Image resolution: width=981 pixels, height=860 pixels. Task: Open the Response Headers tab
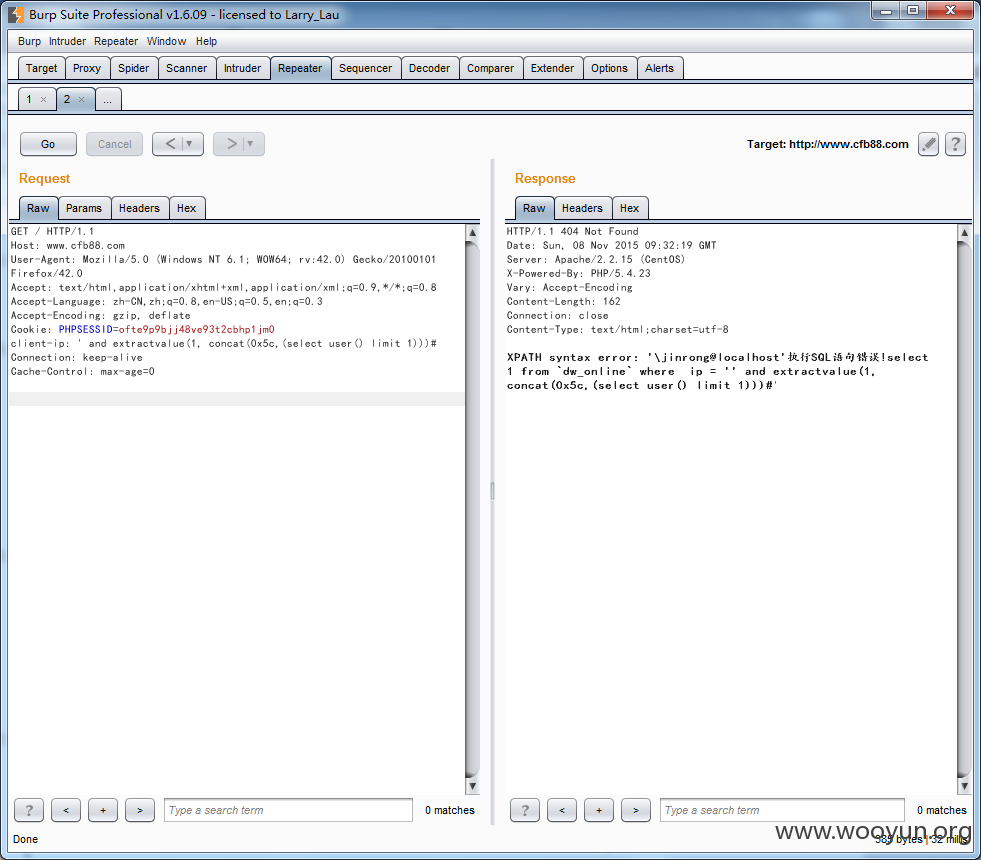click(x=582, y=208)
